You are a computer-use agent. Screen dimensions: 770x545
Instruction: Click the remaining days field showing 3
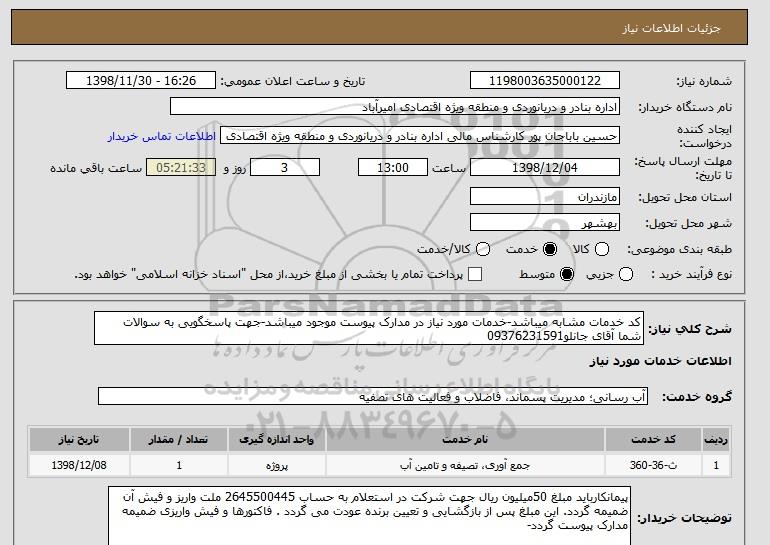point(285,167)
